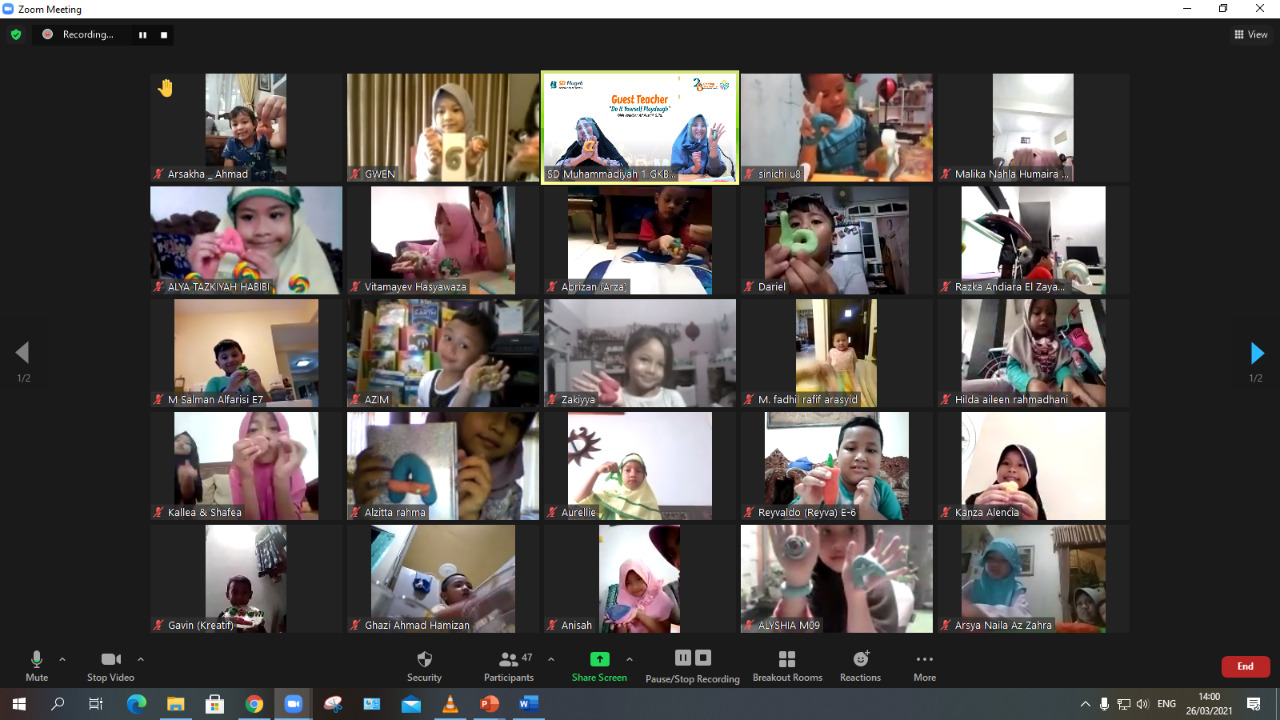The width and height of the screenshot is (1280, 720).
Task: Select Zakiyya video tile
Action: coord(640,353)
